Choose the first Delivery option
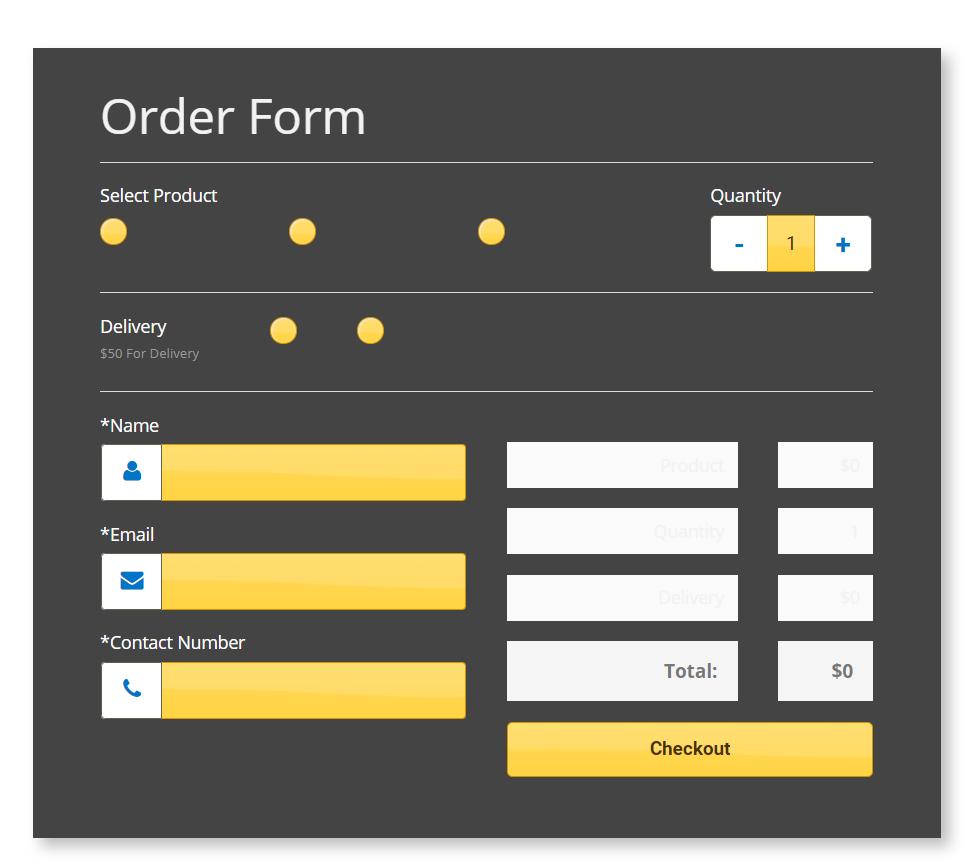The height and width of the screenshot is (865, 978). 283,330
